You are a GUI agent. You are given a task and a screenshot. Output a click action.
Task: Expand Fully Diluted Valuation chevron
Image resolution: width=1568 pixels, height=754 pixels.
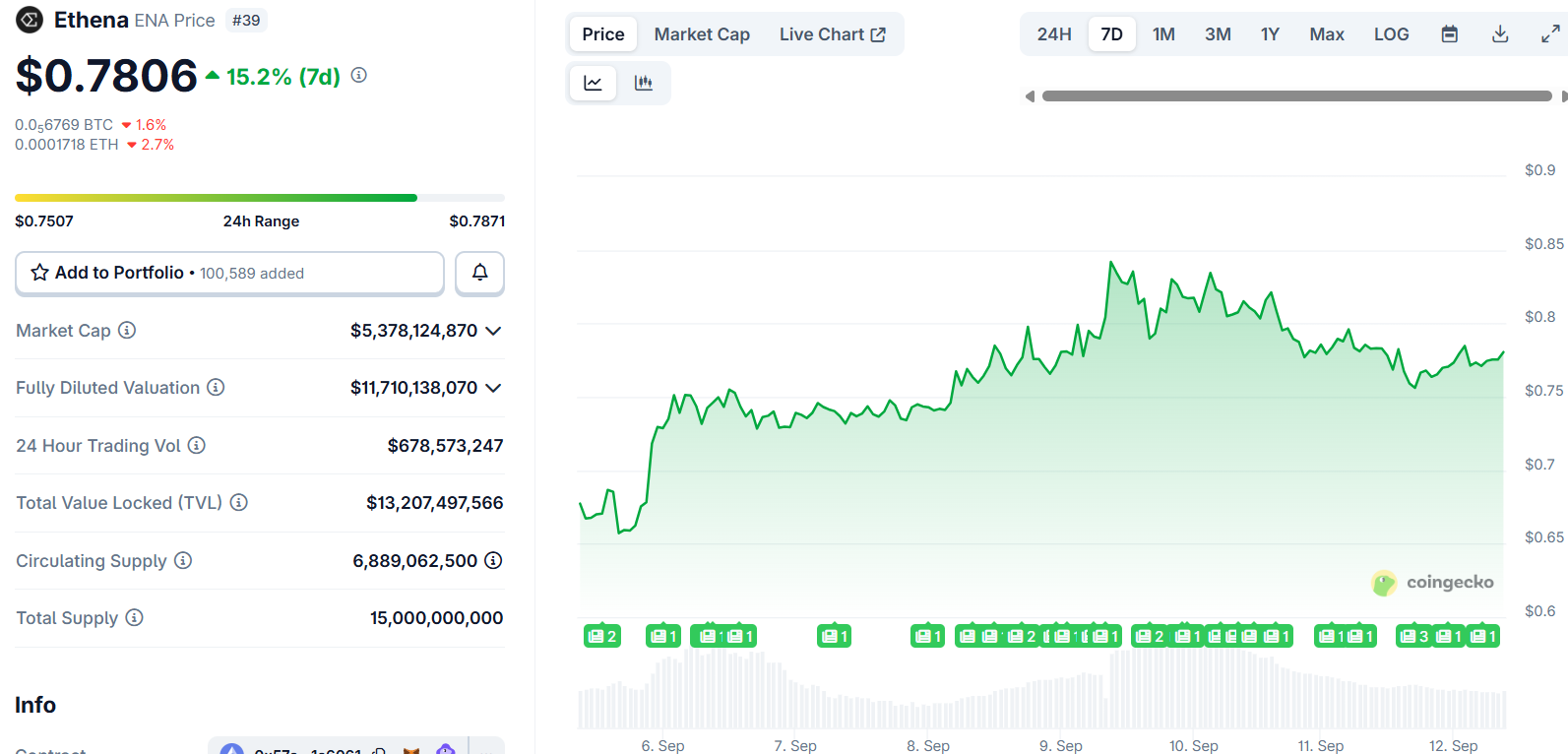tap(493, 388)
